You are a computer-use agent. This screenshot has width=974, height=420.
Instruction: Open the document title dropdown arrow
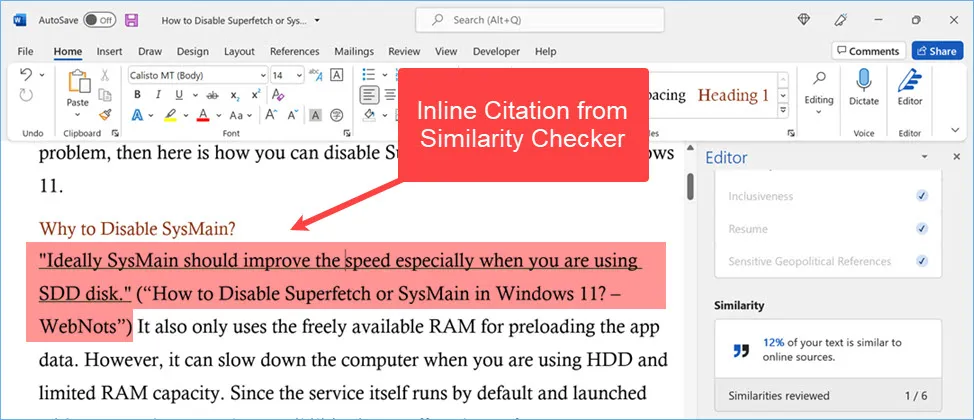[x=317, y=20]
